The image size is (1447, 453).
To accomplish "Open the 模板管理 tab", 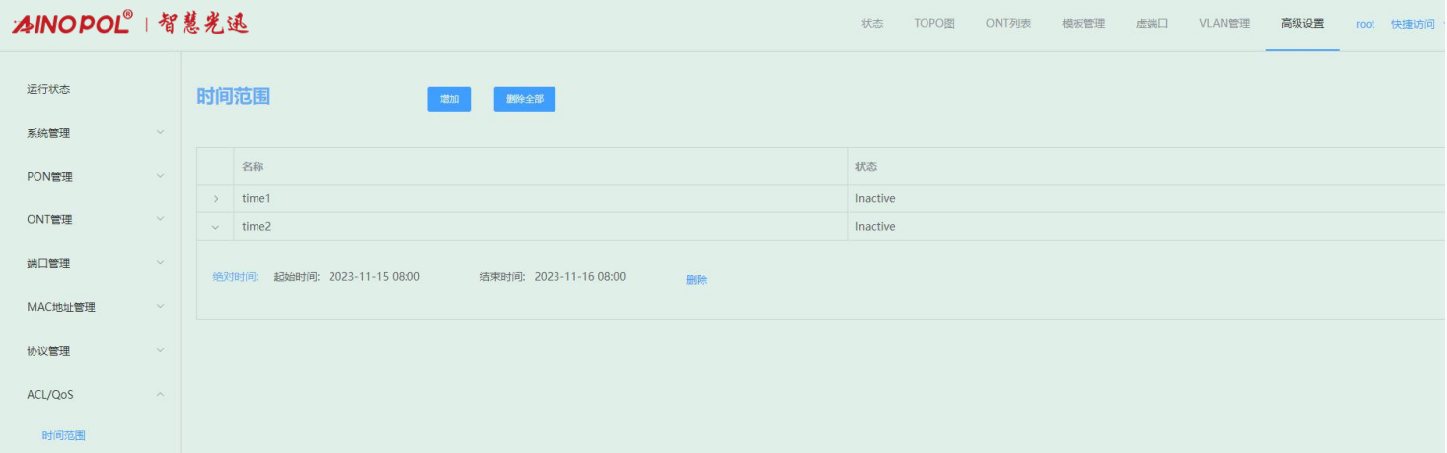I will tap(1083, 24).
